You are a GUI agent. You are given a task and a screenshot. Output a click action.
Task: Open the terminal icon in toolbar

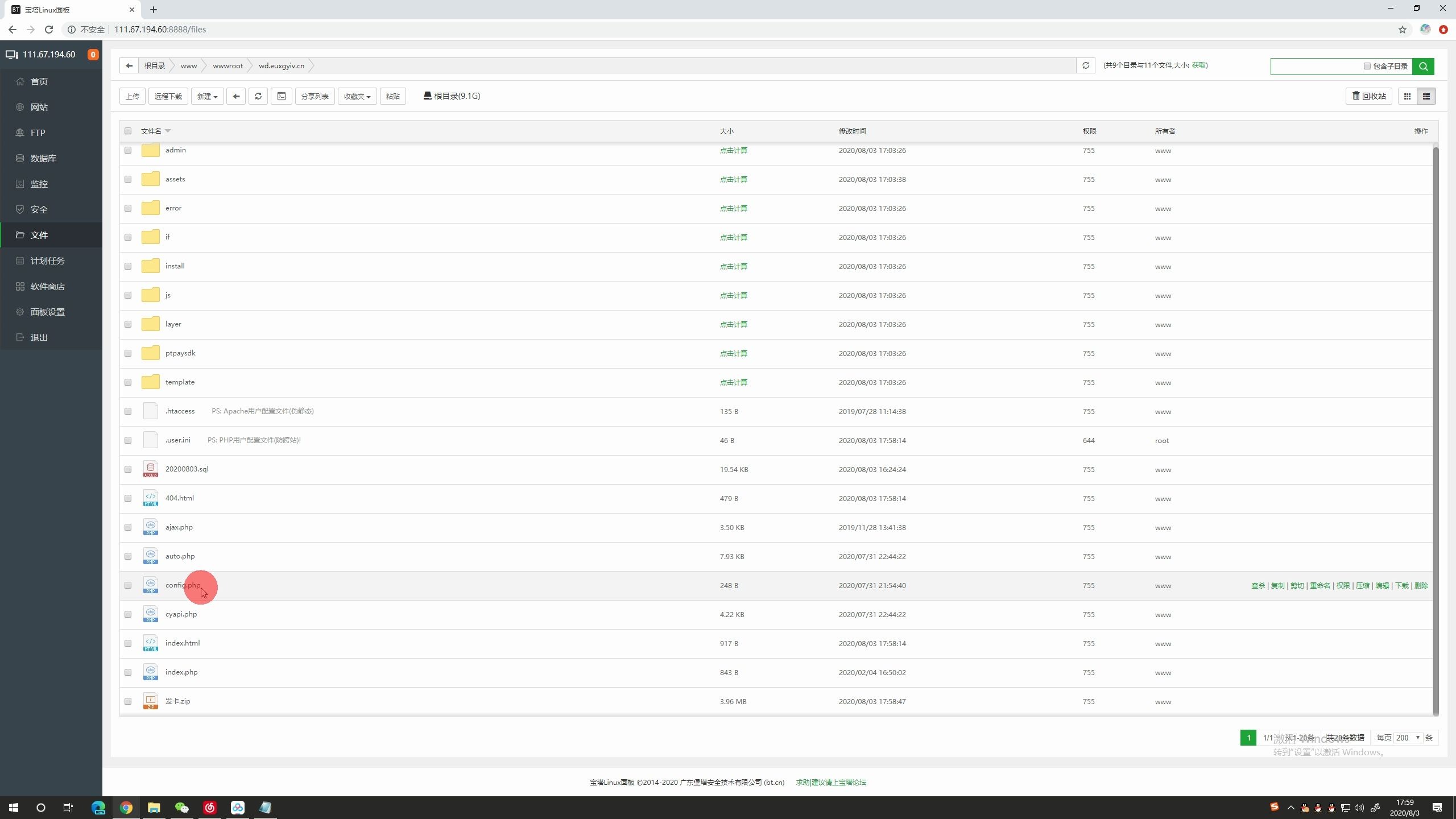coord(282,96)
